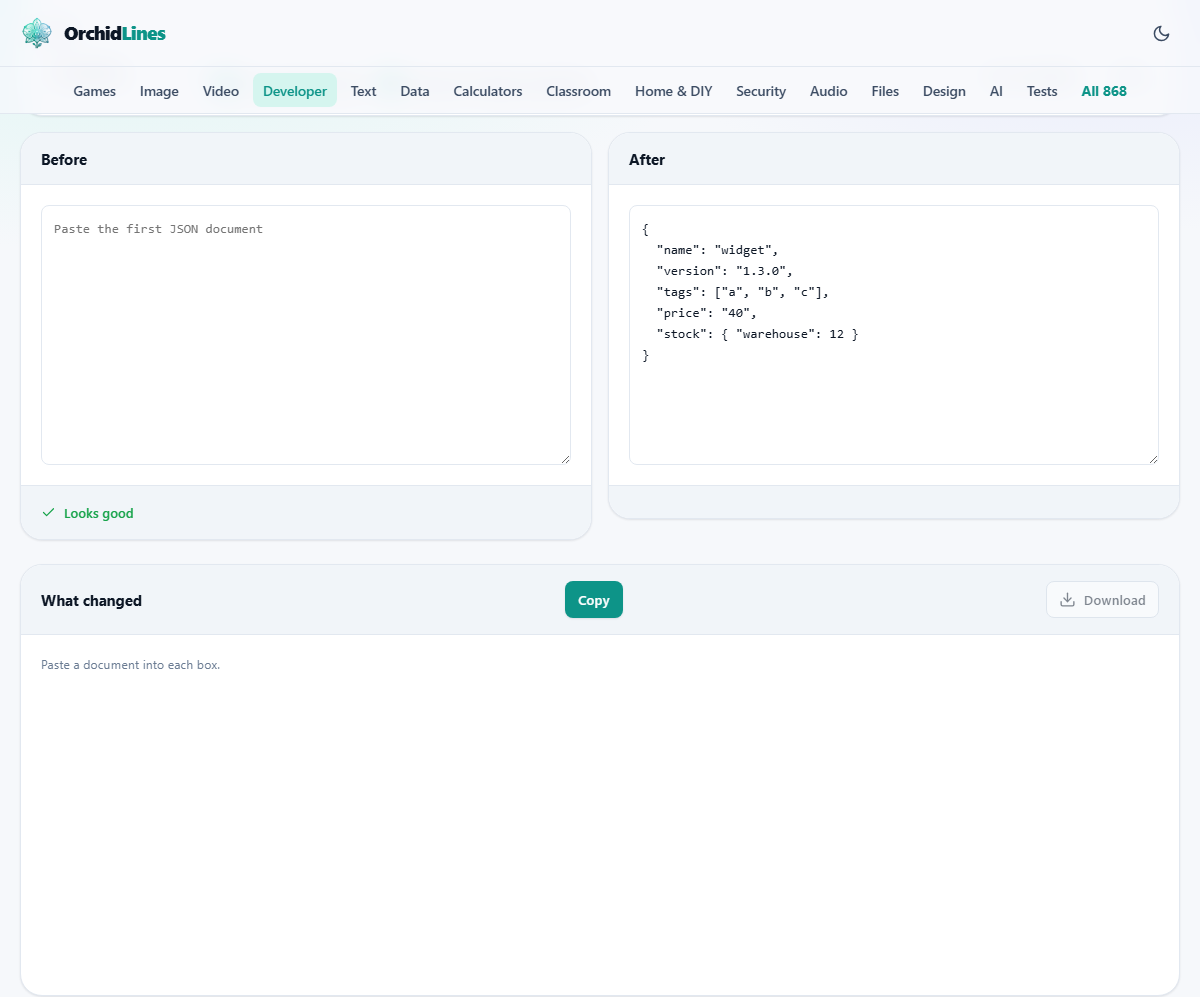Open the Data category
This screenshot has height=997, width=1200.
pyautogui.click(x=415, y=91)
